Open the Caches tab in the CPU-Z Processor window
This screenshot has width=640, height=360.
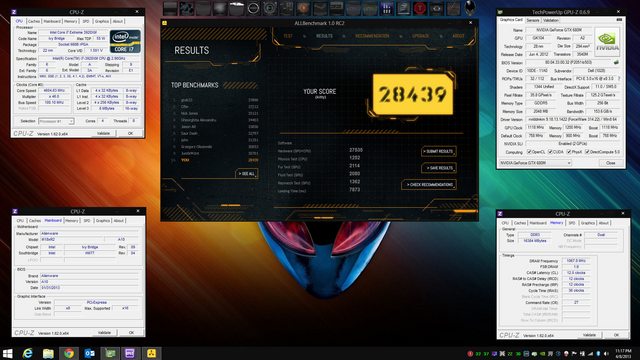coord(34,21)
